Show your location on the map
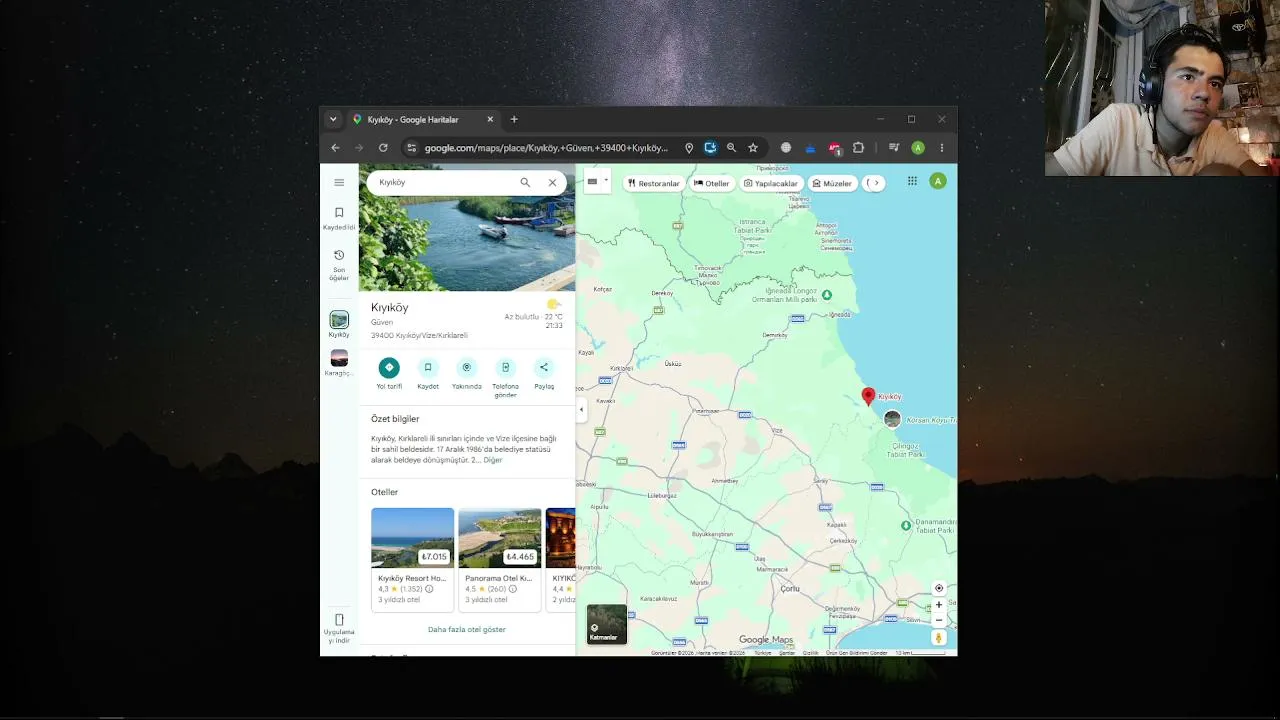This screenshot has height=720, width=1280. click(939, 588)
